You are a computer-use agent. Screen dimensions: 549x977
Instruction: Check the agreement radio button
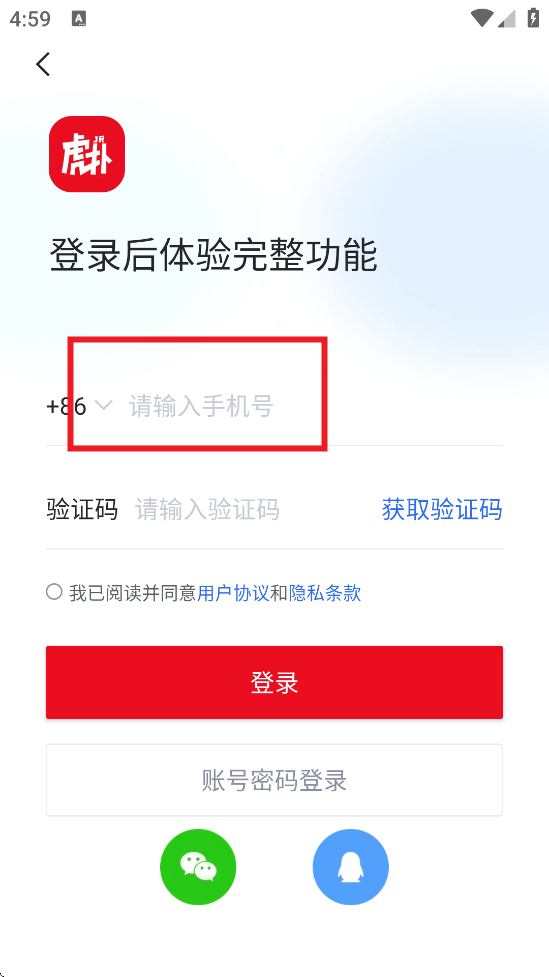54,592
